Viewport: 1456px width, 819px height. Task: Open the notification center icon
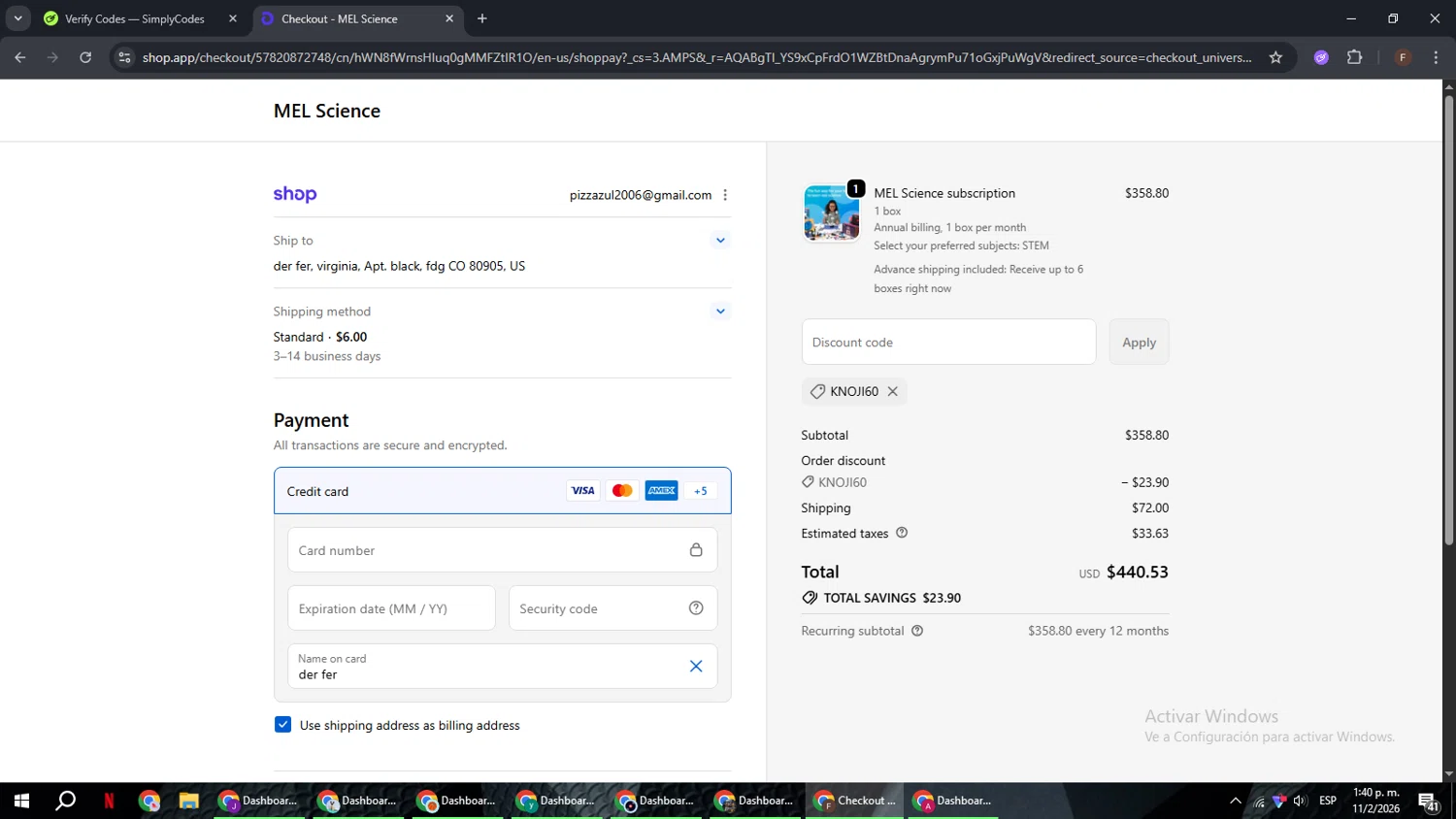[1429, 802]
